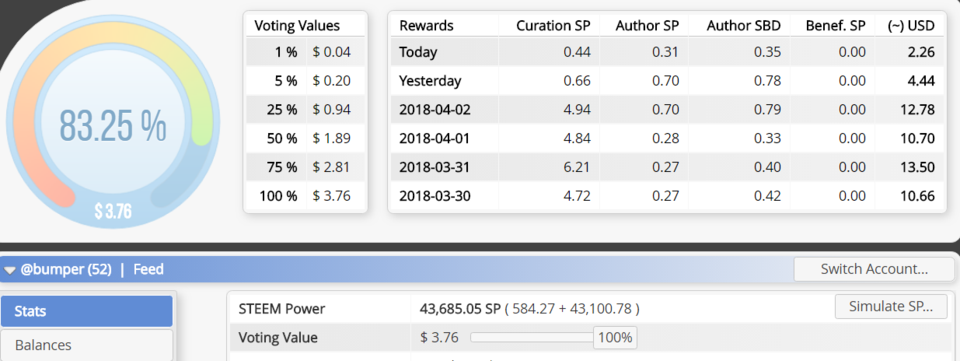Click the $ 3.76 label under gauge
The height and width of the screenshot is (361, 960).
click(113, 212)
